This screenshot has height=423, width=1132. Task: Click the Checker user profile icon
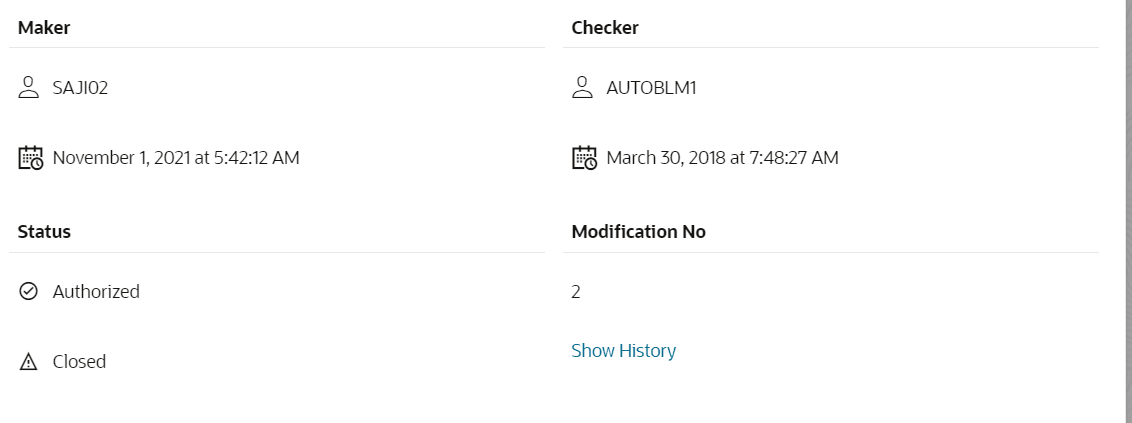[x=582, y=87]
